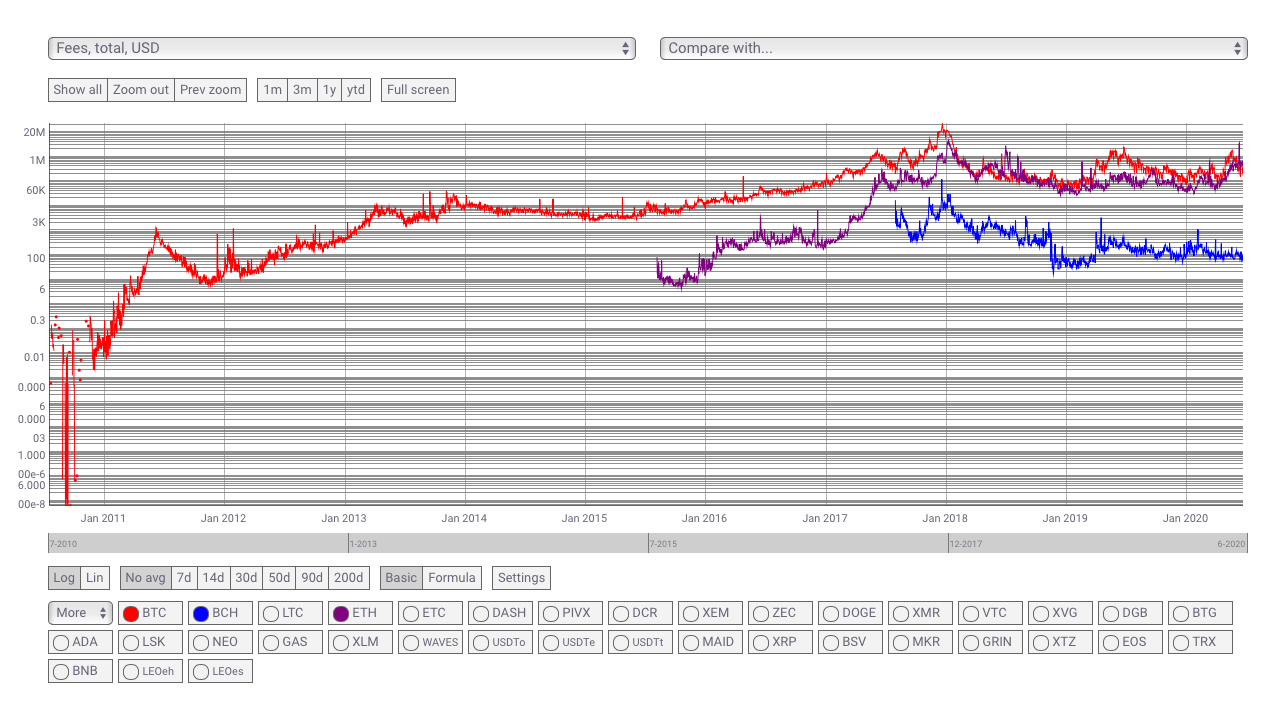Toggle ETH series with purple marker
This screenshot has width=1280, height=720.
[360, 613]
